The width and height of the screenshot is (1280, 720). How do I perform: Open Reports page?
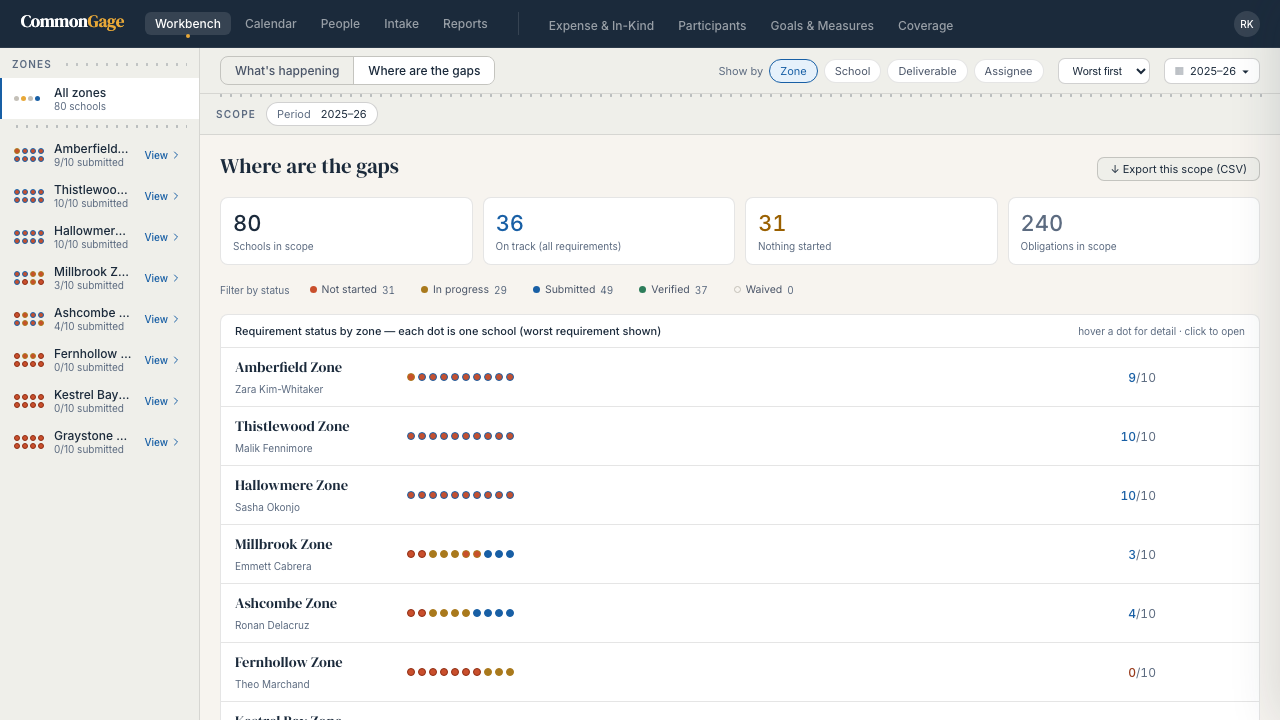[x=465, y=24]
